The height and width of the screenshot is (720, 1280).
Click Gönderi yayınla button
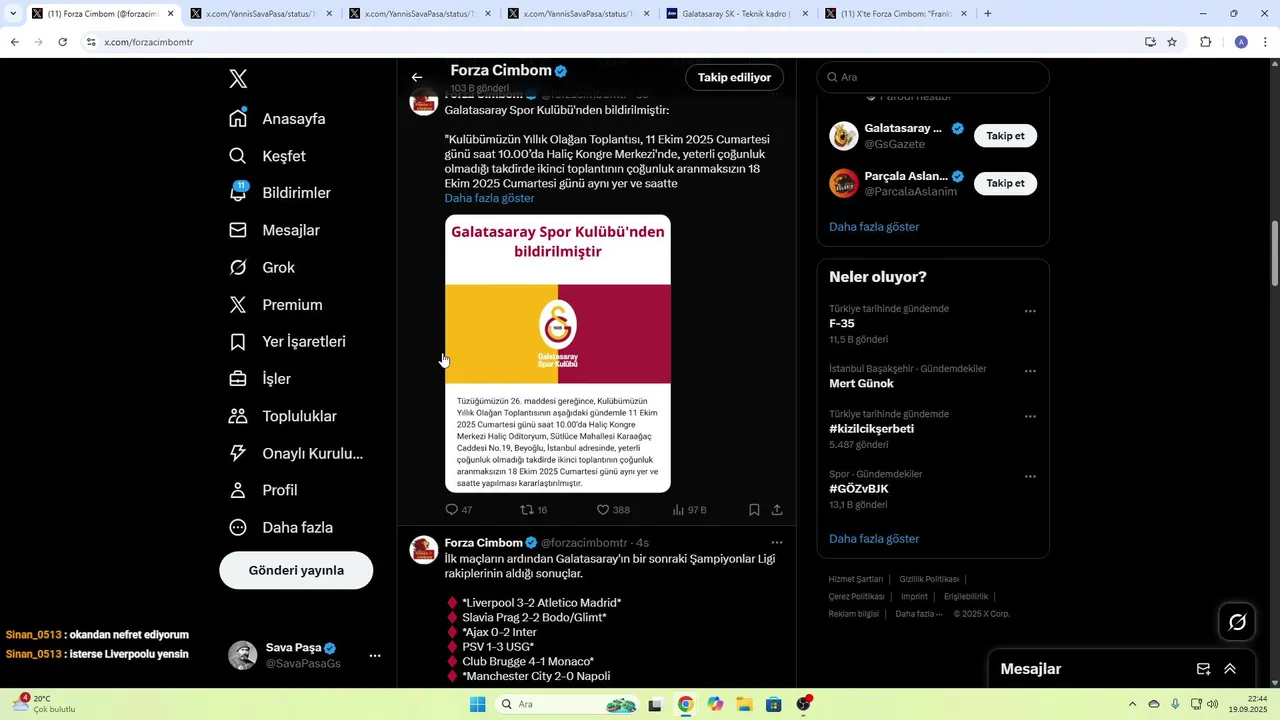click(x=296, y=570)
